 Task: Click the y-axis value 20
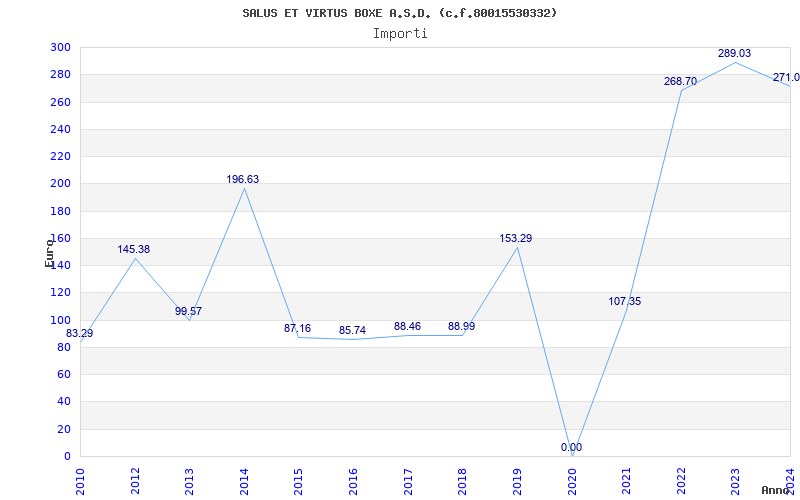click(x=64, y=429)
